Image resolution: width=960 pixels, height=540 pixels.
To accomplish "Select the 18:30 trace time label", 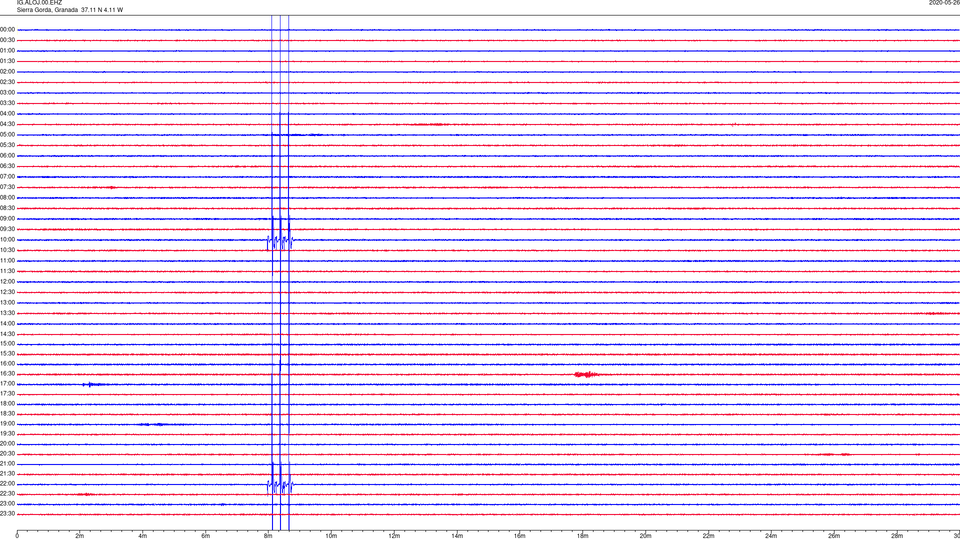I will (7, 414).
